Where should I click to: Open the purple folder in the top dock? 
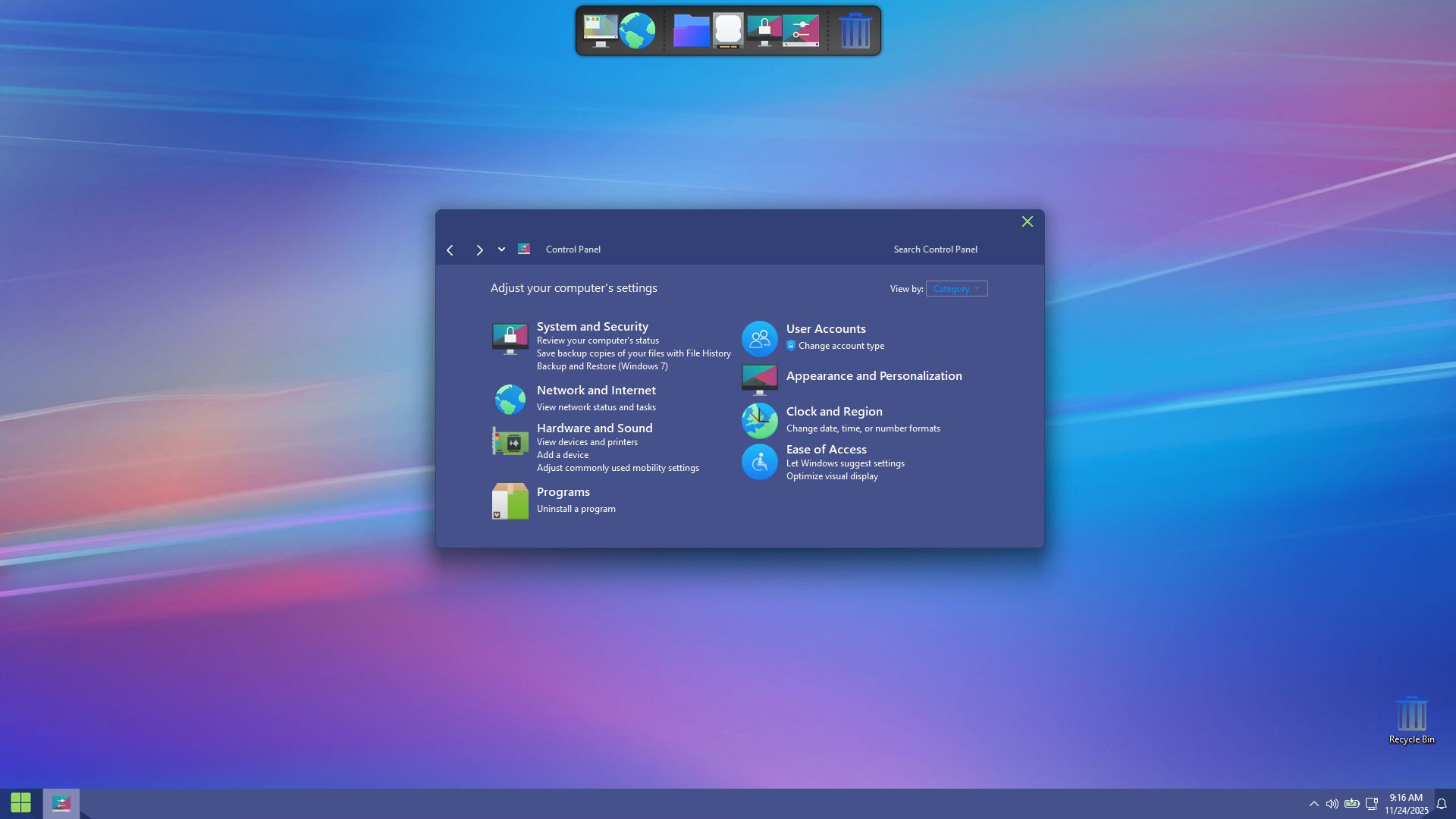tap(691, 31)
